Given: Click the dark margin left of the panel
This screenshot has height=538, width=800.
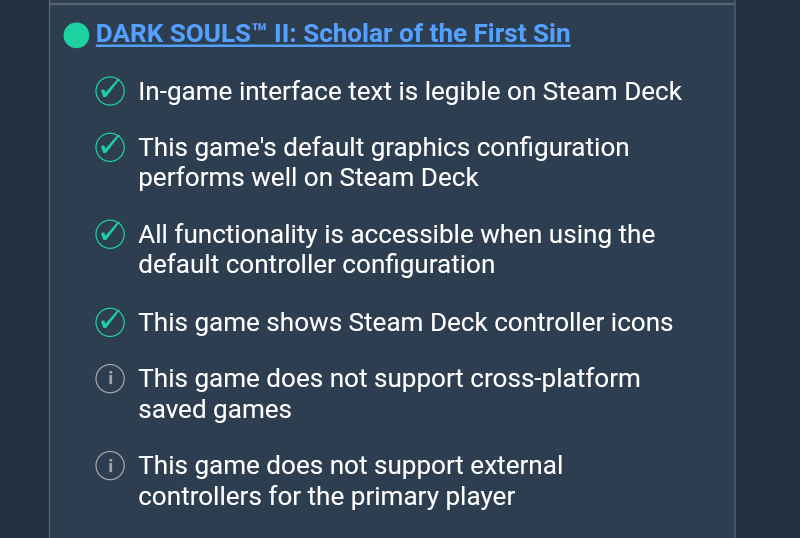Looking at the screenshot, I should 24,270.
